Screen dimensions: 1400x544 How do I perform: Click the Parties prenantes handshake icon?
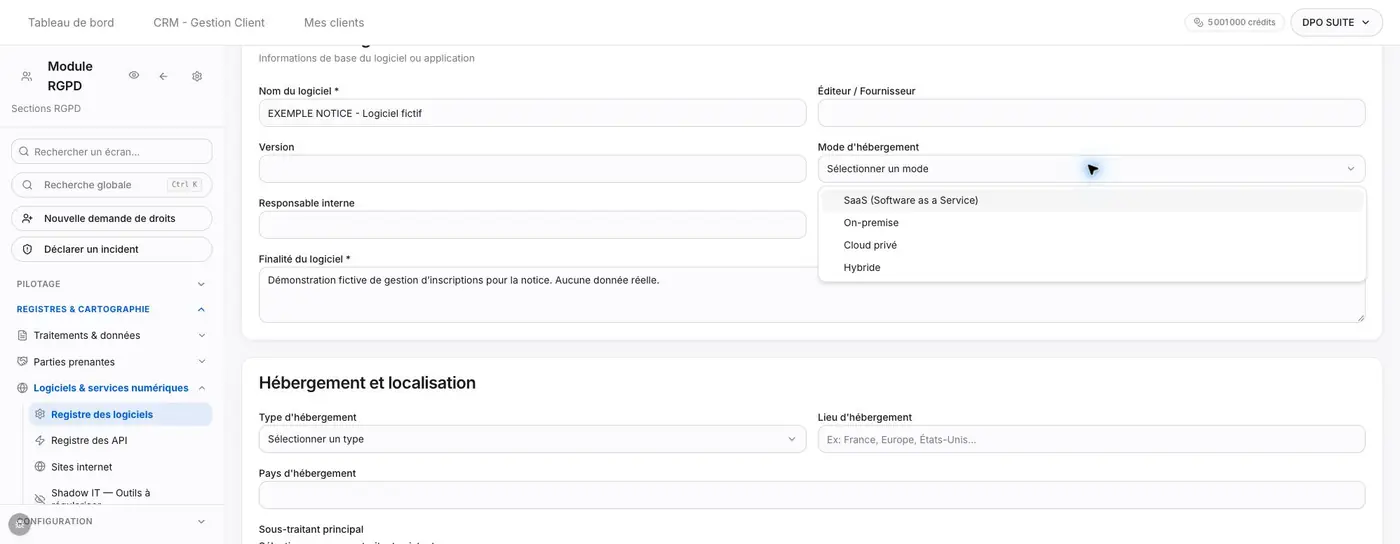[23, 362]
